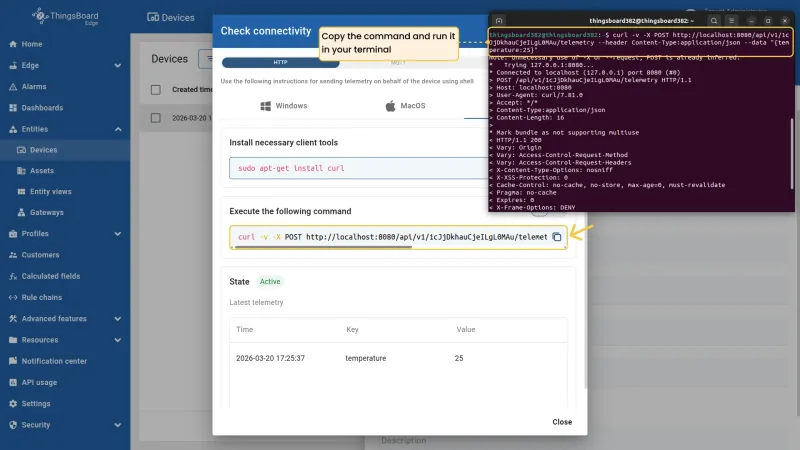The height and width of the screenshot is (450, 800).
Task: Click the Alarms icon in sidebar
Action: pos(13,87)
